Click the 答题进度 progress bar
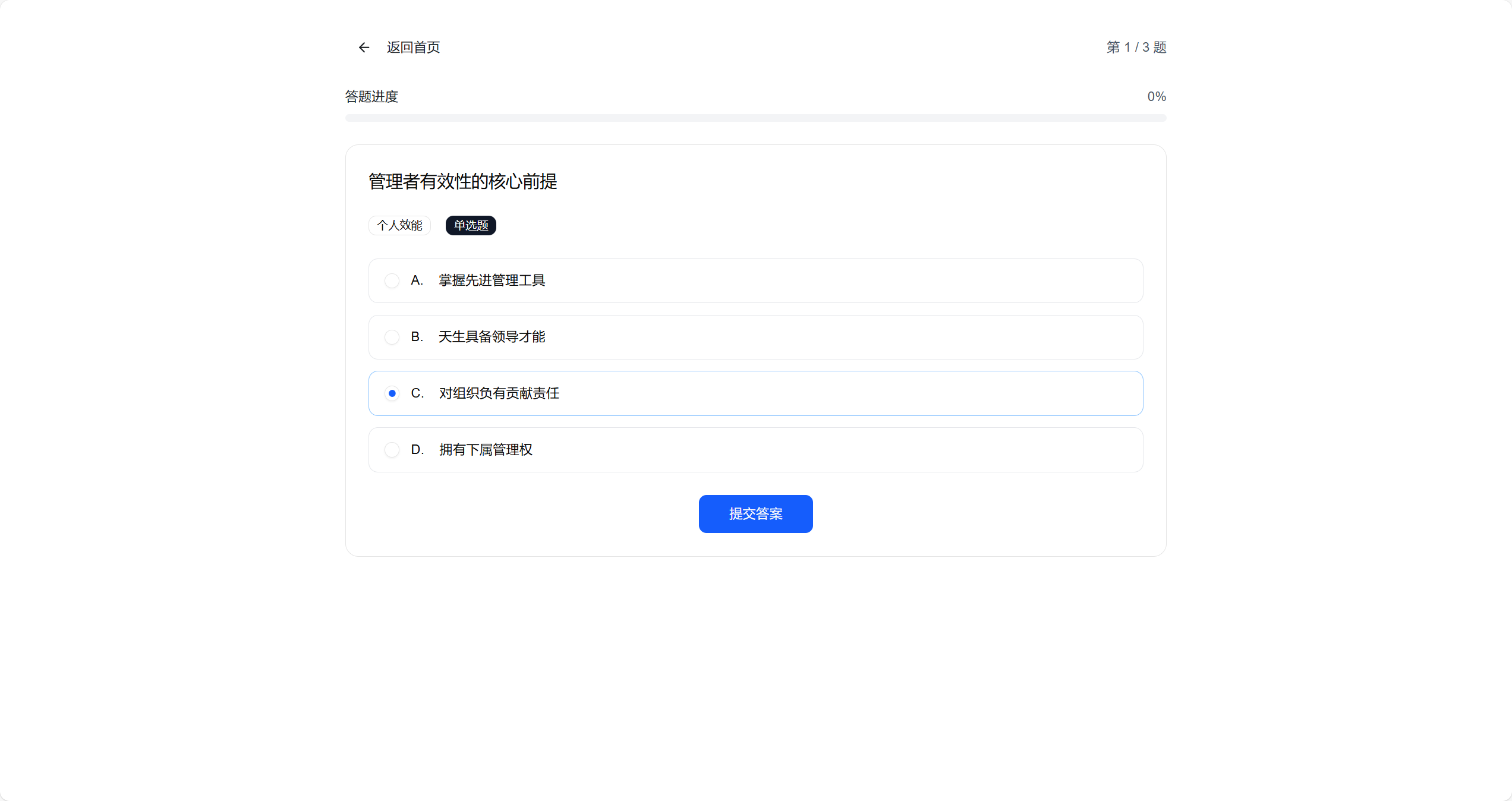This screenshot has width=1512, height=801. (x=755, y=118)
